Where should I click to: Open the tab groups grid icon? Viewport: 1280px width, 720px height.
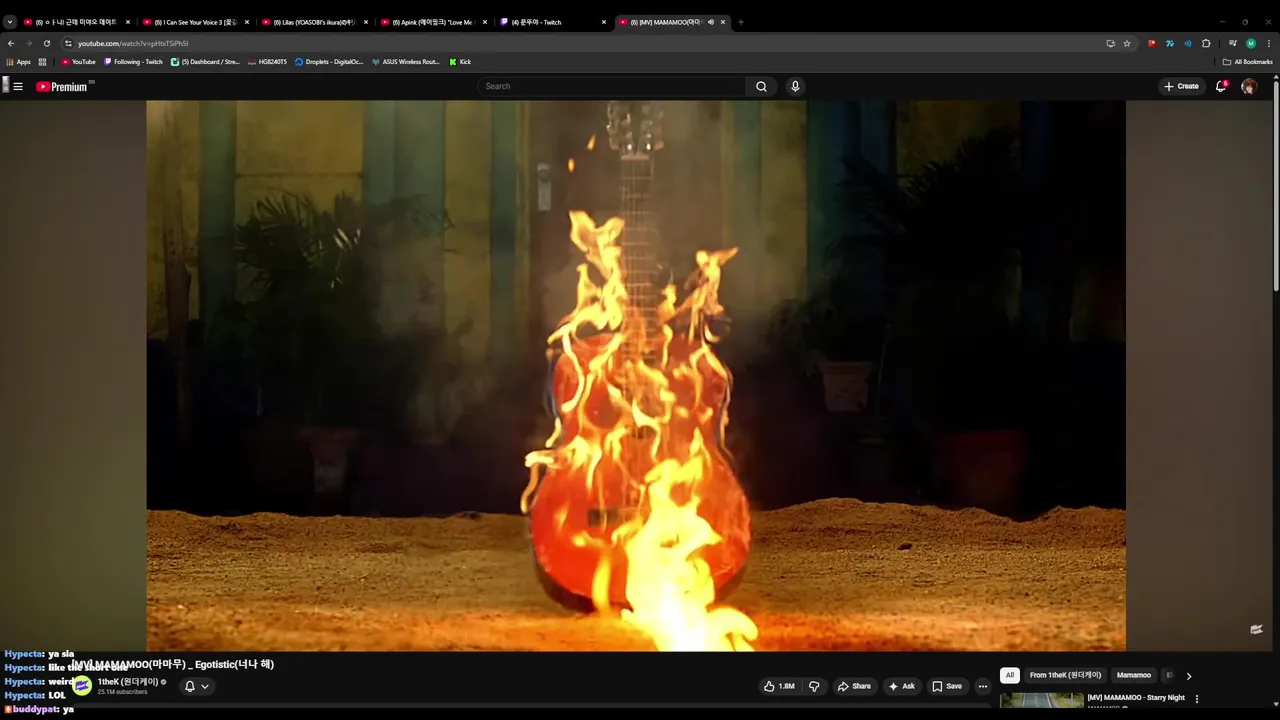click(42, 62)
